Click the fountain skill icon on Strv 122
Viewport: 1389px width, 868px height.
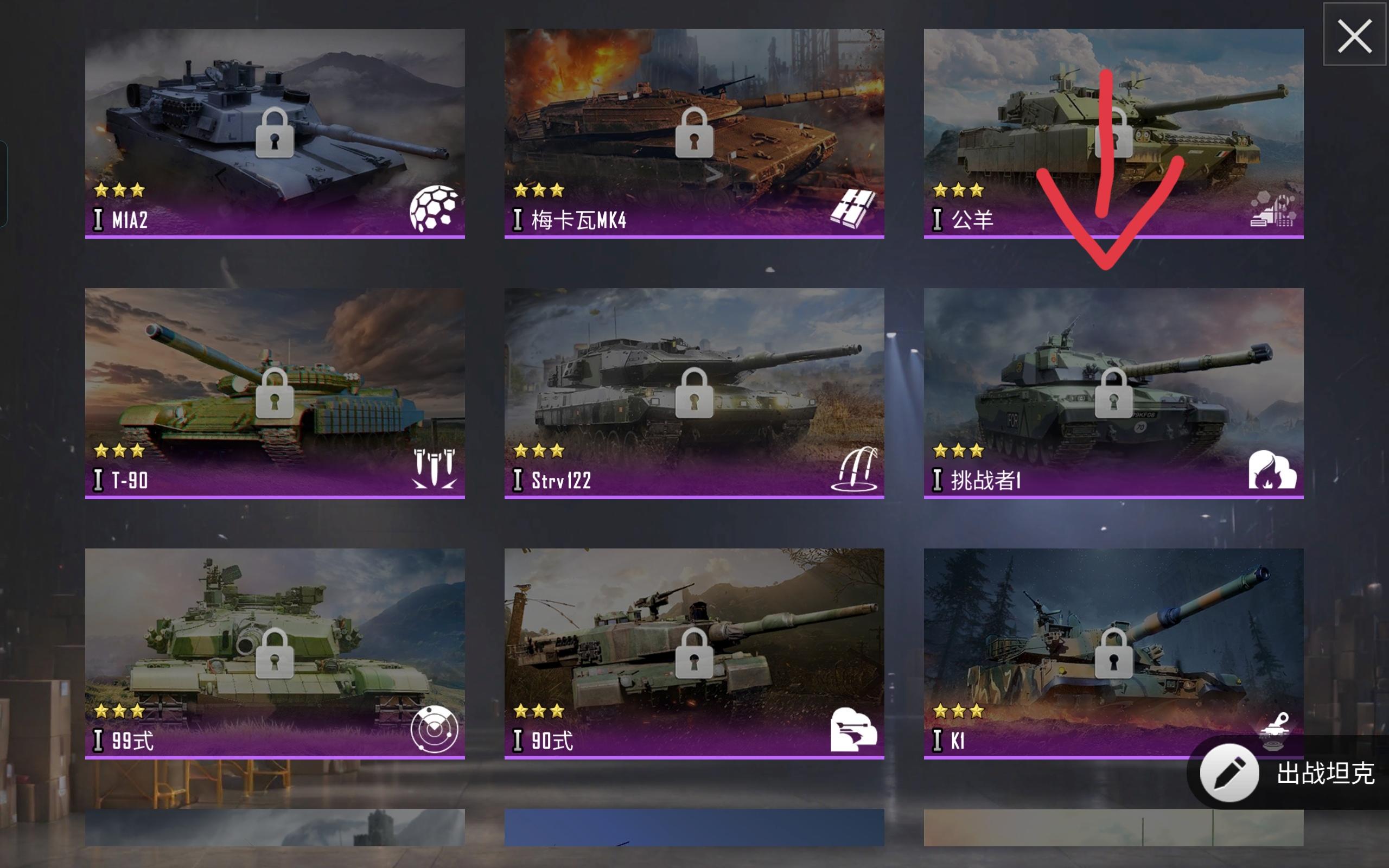click(854, 468)
